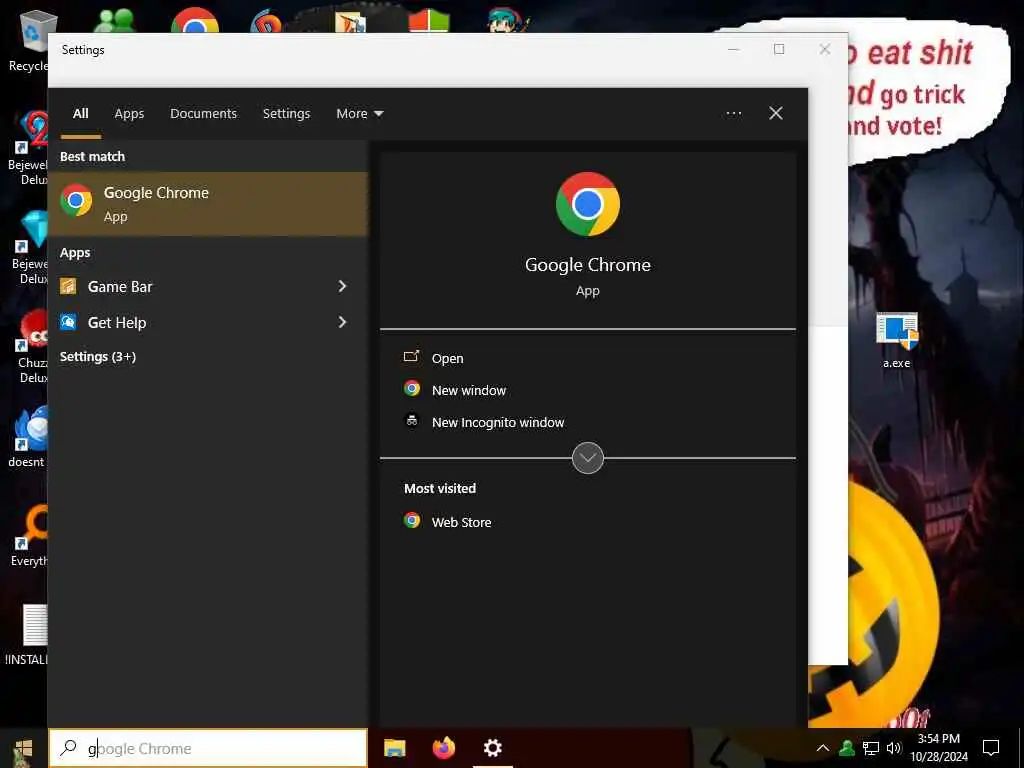
Task: Click the green user tray icon
Action: 847,748
